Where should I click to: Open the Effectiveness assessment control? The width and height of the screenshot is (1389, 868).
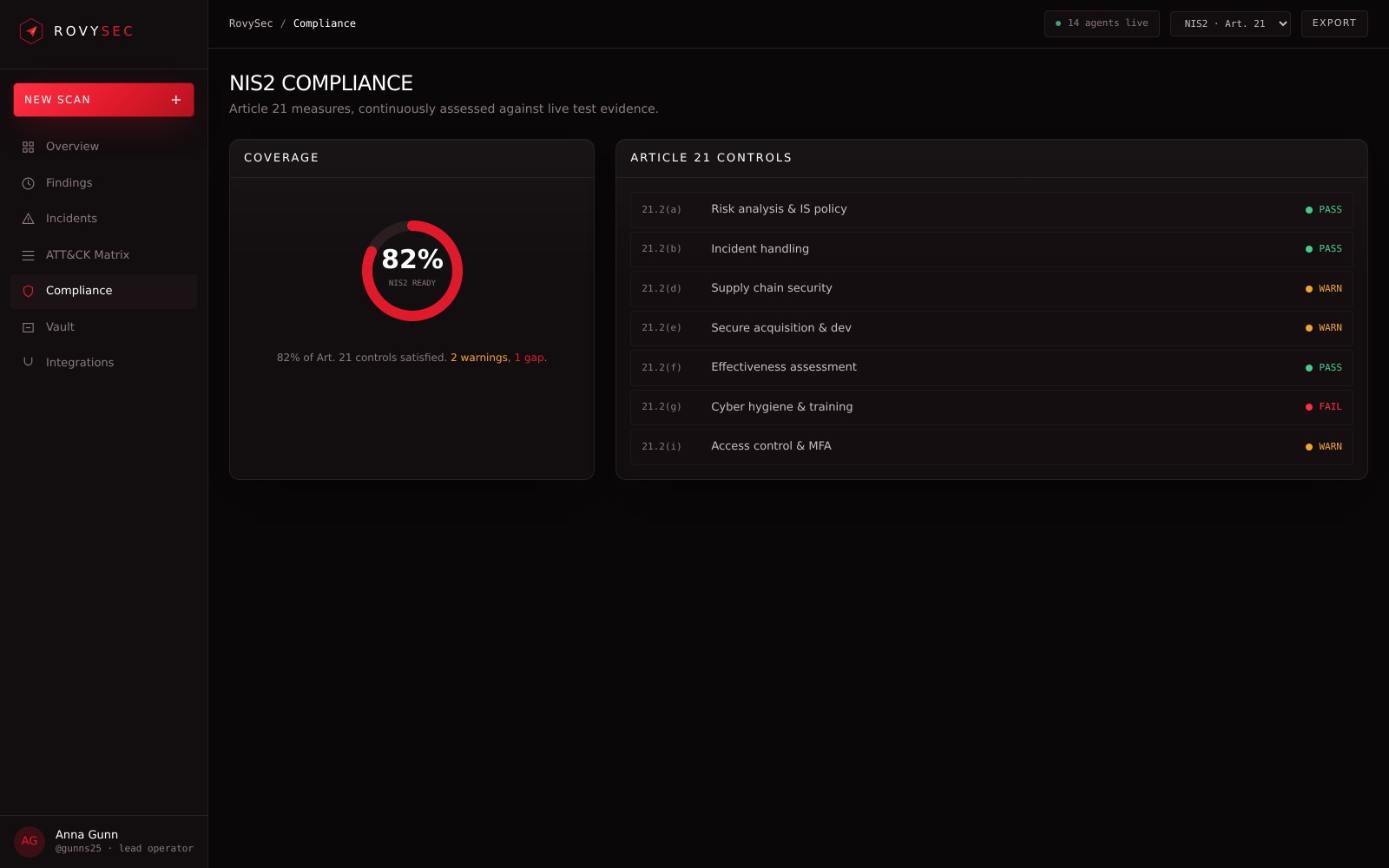tap(991, 368)
